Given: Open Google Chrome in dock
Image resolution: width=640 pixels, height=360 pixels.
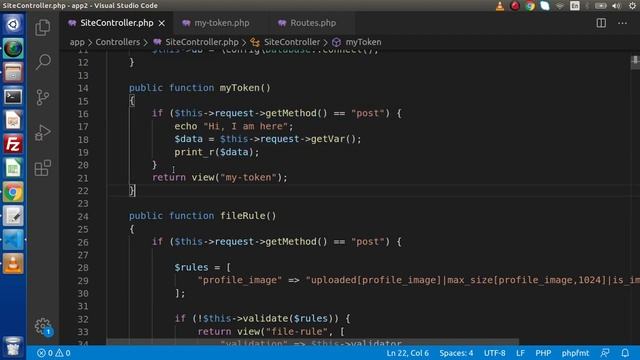Looking at the screenshot, I should (x=13, y=192).
